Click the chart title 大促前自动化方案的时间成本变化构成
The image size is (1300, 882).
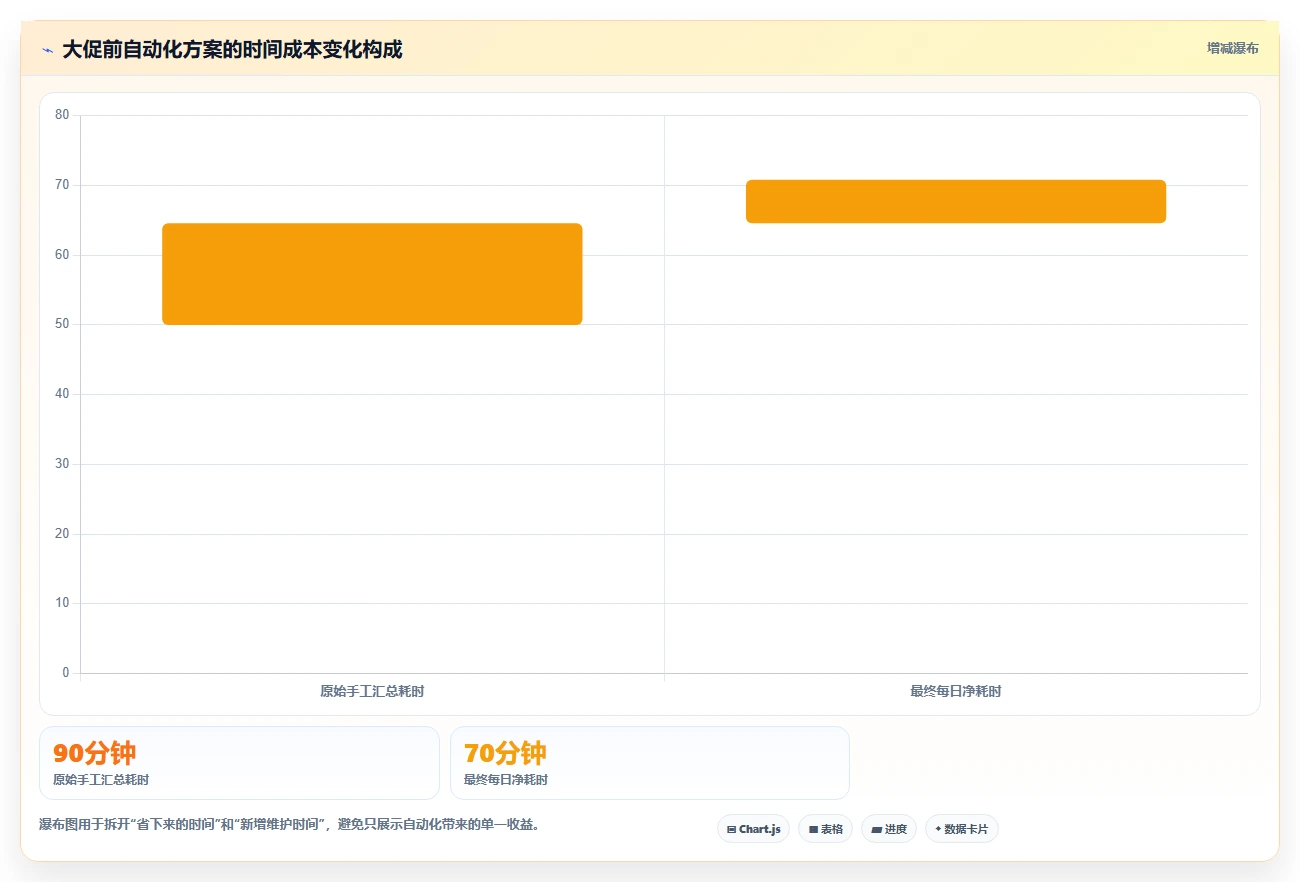(x=232, y=50)
